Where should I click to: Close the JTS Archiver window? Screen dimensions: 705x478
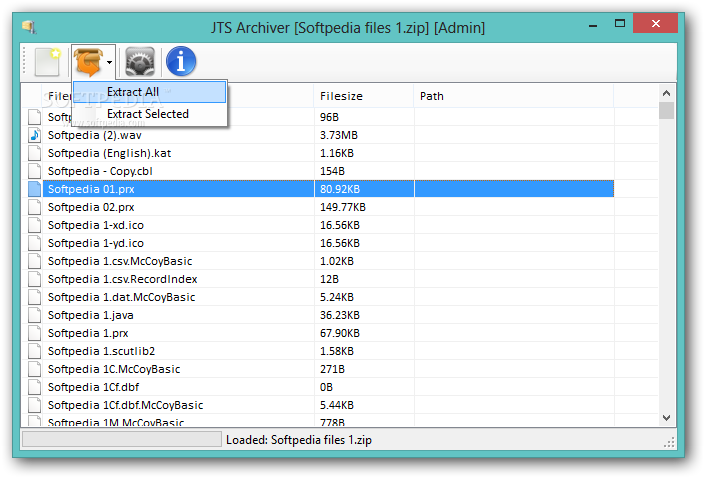pos(656,23)
